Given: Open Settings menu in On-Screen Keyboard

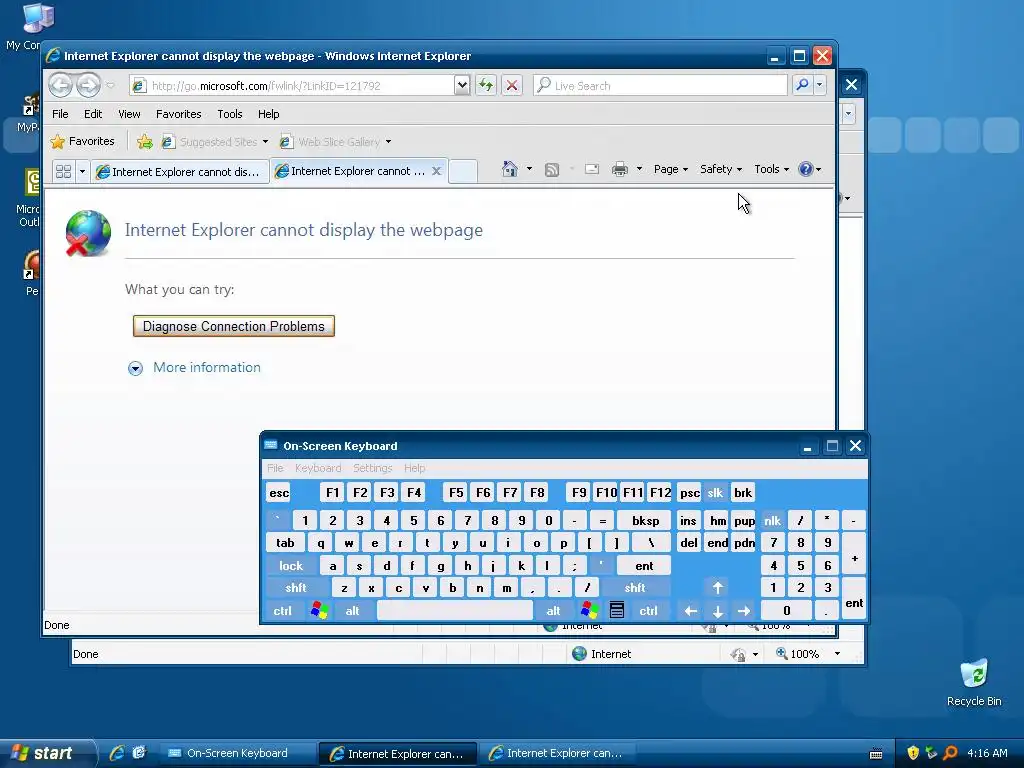Looking at the screenshot, I should click(x=372, y=468).
